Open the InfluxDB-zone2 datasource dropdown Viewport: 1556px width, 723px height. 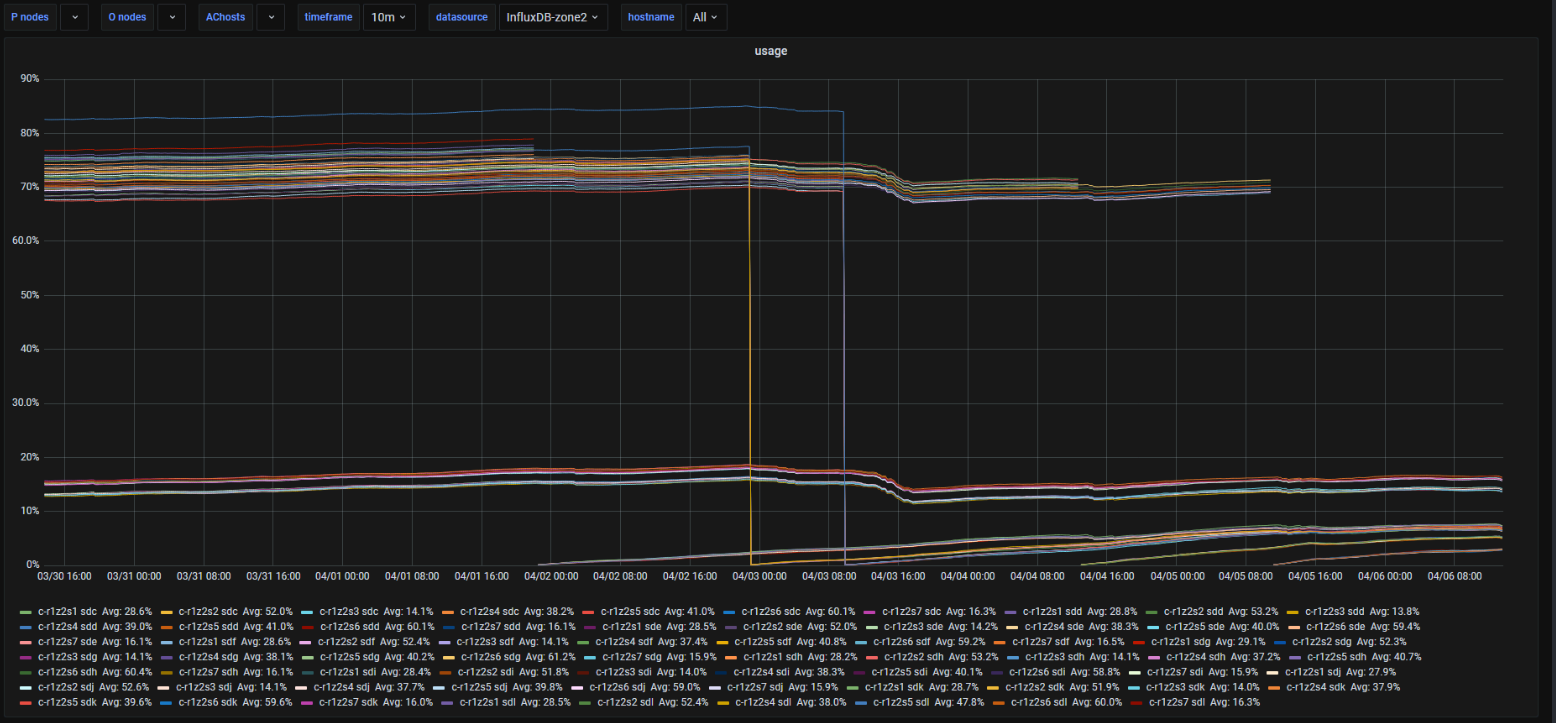coord(553,17)
